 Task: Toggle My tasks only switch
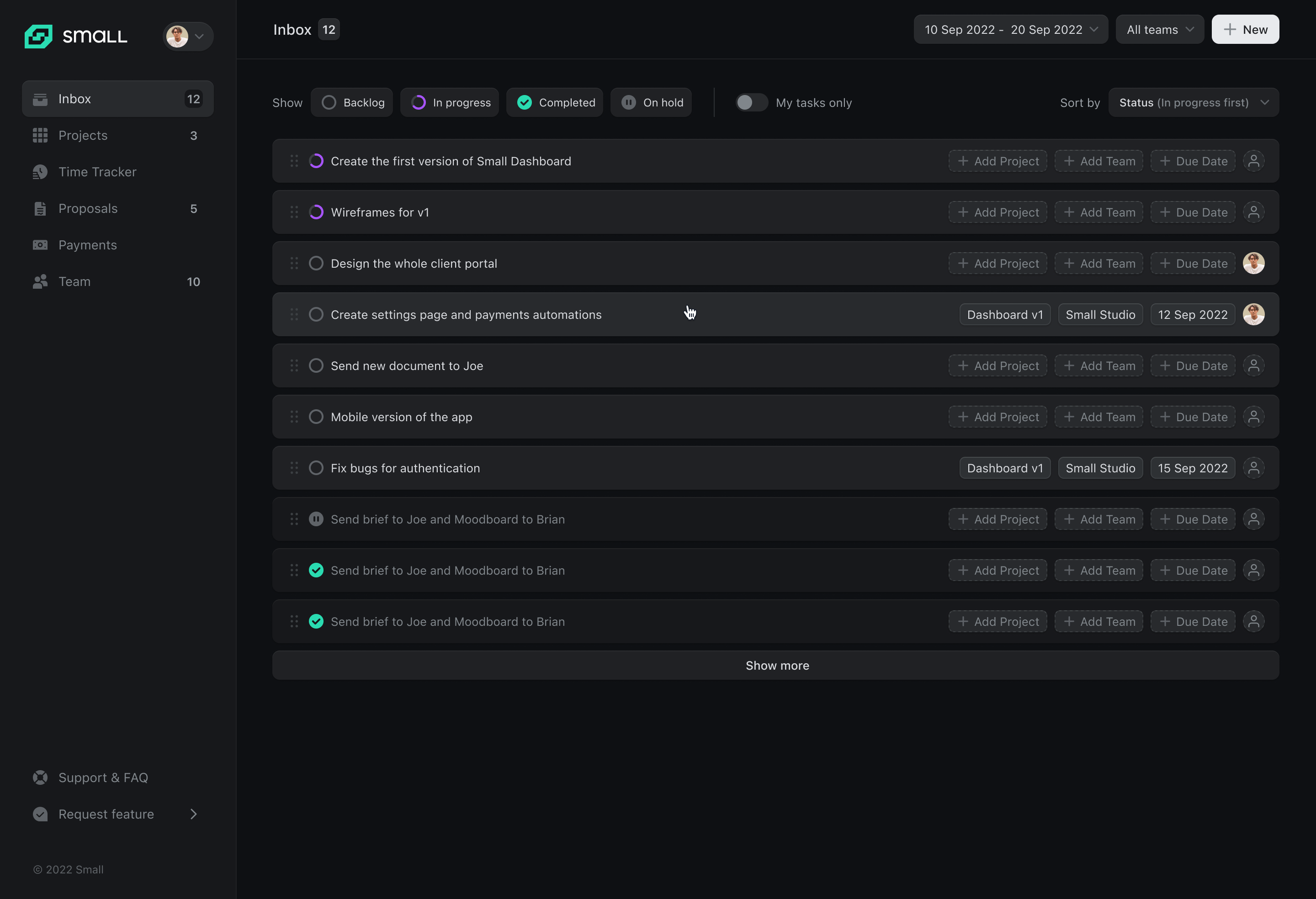(751, 102)
